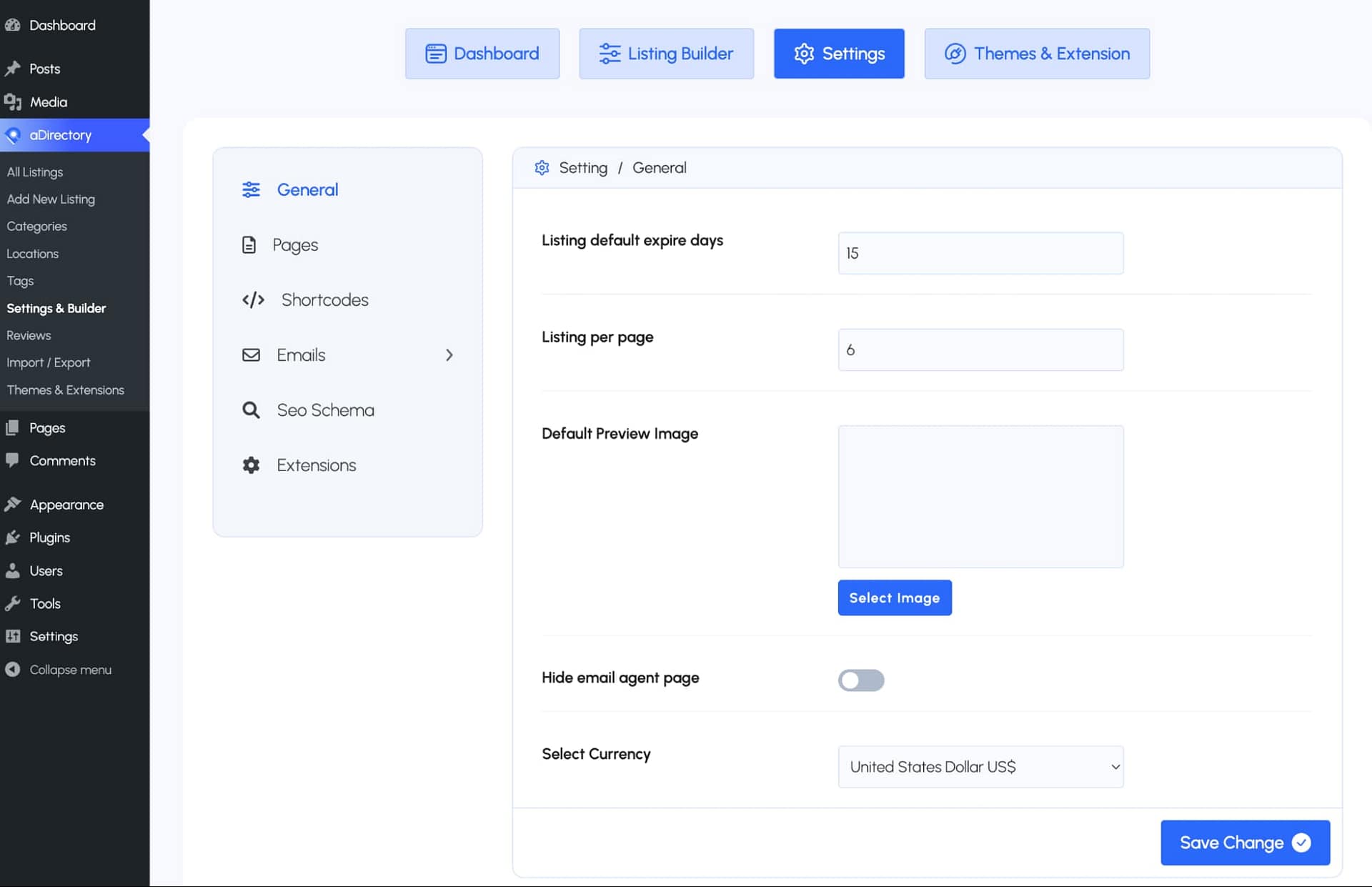
Task: Click the Save Change button
Action: [1244, 843]
